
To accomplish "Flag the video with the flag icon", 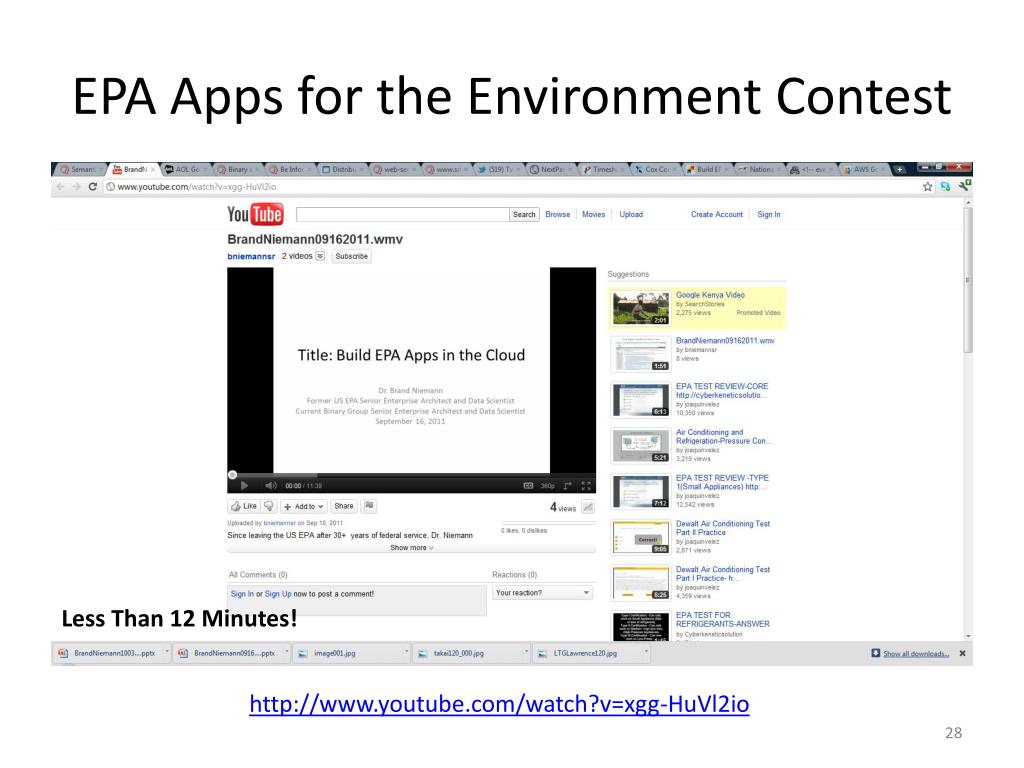I will point(369,505).
